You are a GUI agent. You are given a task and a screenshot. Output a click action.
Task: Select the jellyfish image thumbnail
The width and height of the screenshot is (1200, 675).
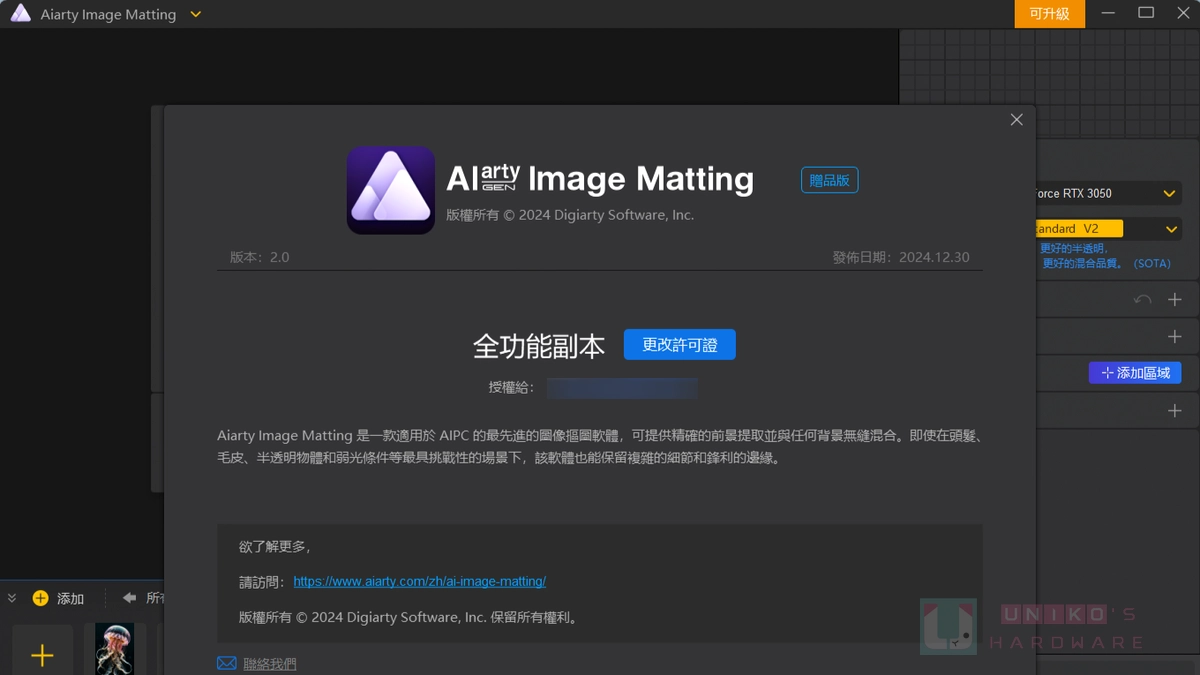pos(115,649)
